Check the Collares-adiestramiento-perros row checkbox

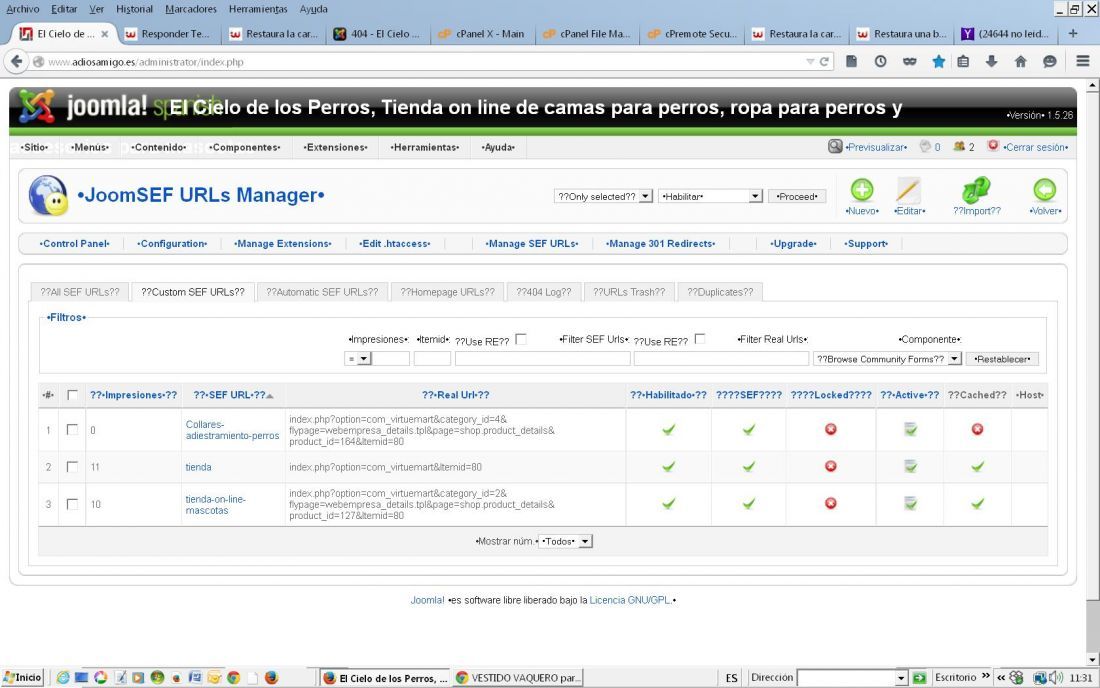72,429
